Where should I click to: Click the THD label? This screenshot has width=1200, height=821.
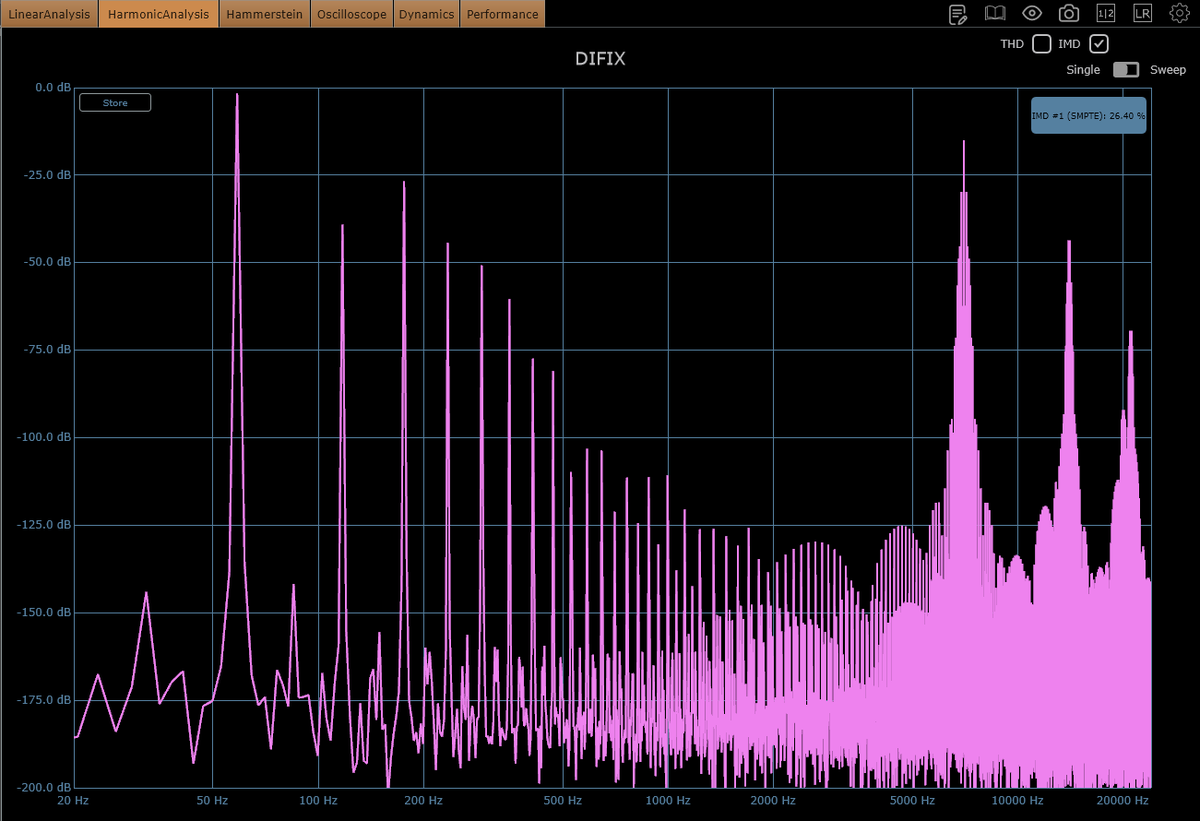coord(1012,44)
